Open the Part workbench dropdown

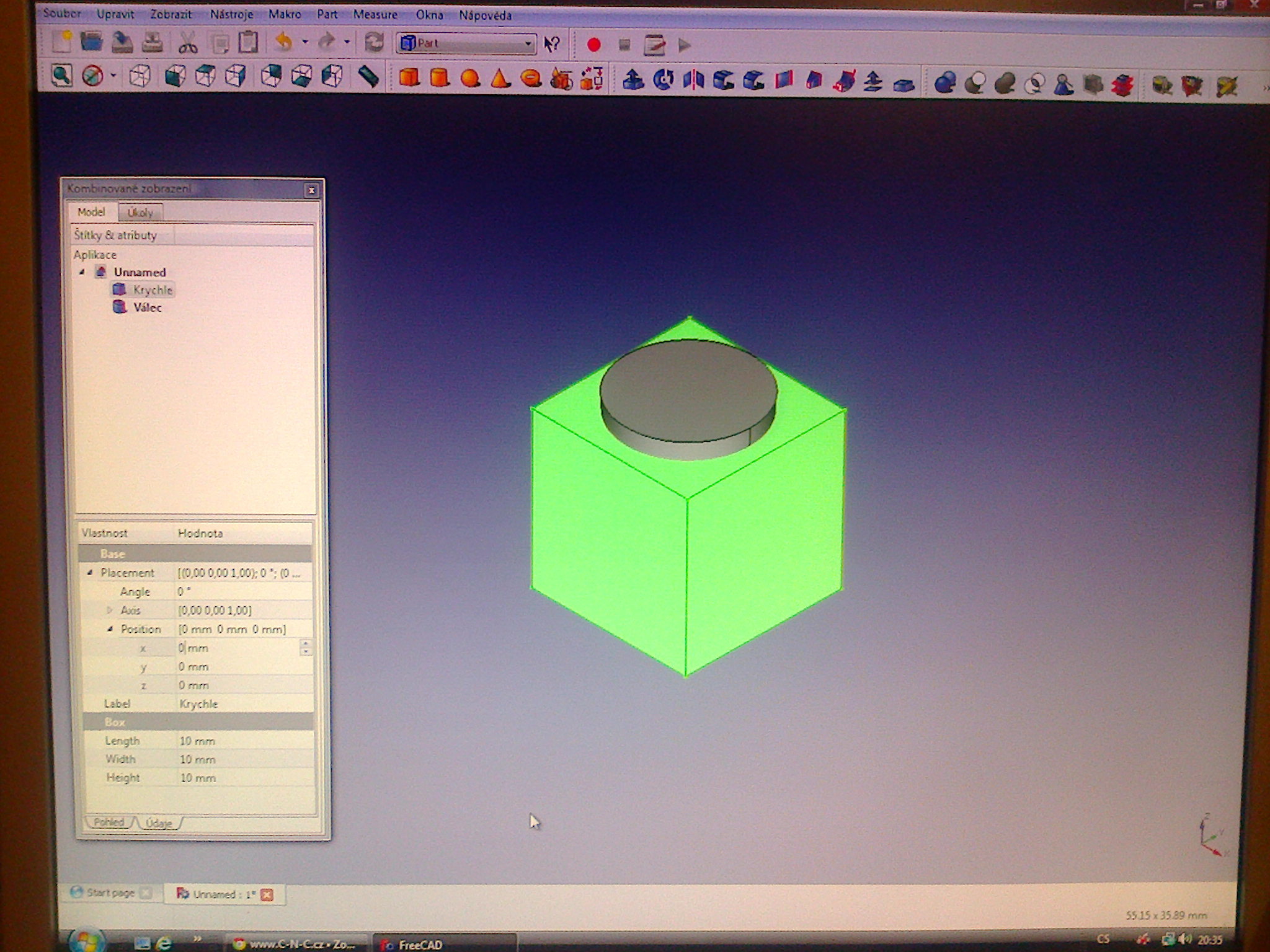466,43
